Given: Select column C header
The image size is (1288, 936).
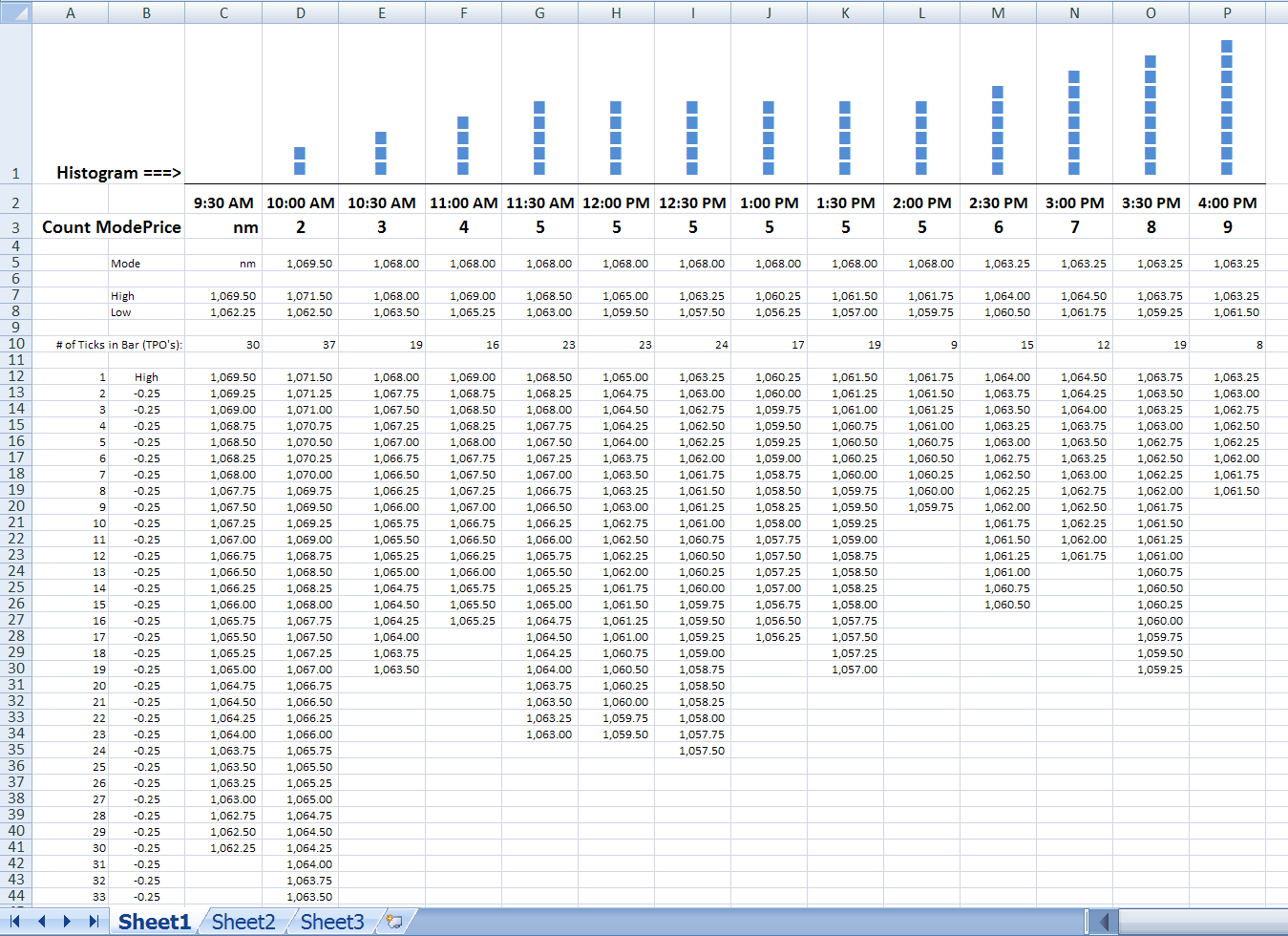Looking at the screenshot, I should [x=223, y=12].
